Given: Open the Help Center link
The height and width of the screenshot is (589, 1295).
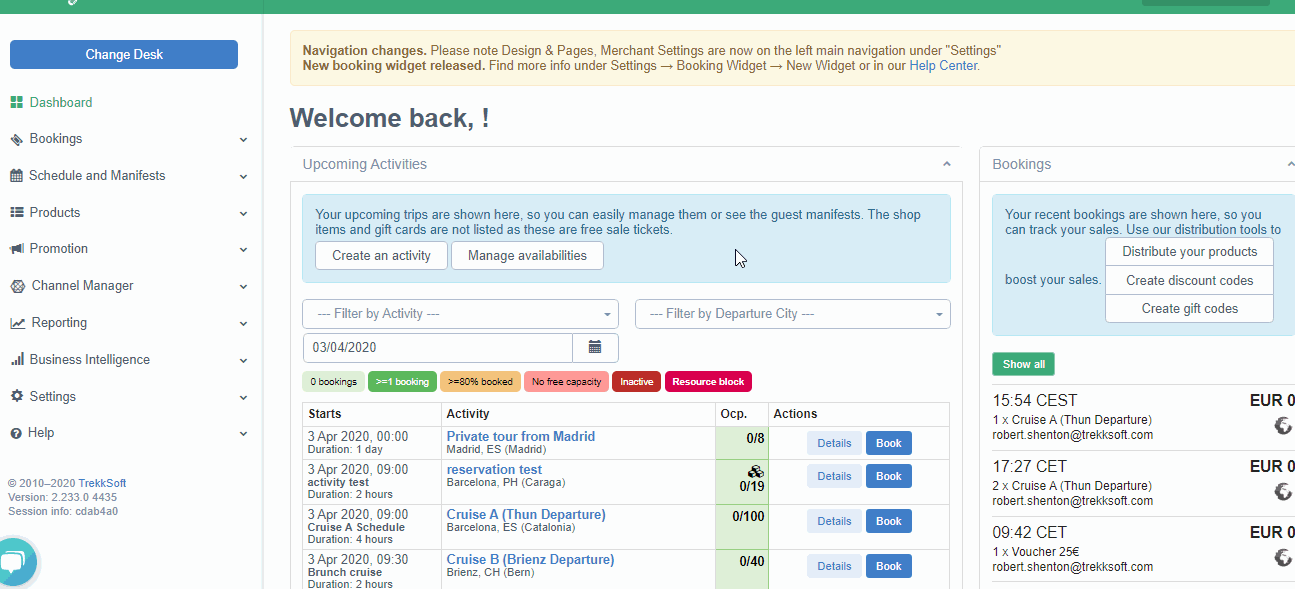Looking at the screenshot, I should coord(942,66).
